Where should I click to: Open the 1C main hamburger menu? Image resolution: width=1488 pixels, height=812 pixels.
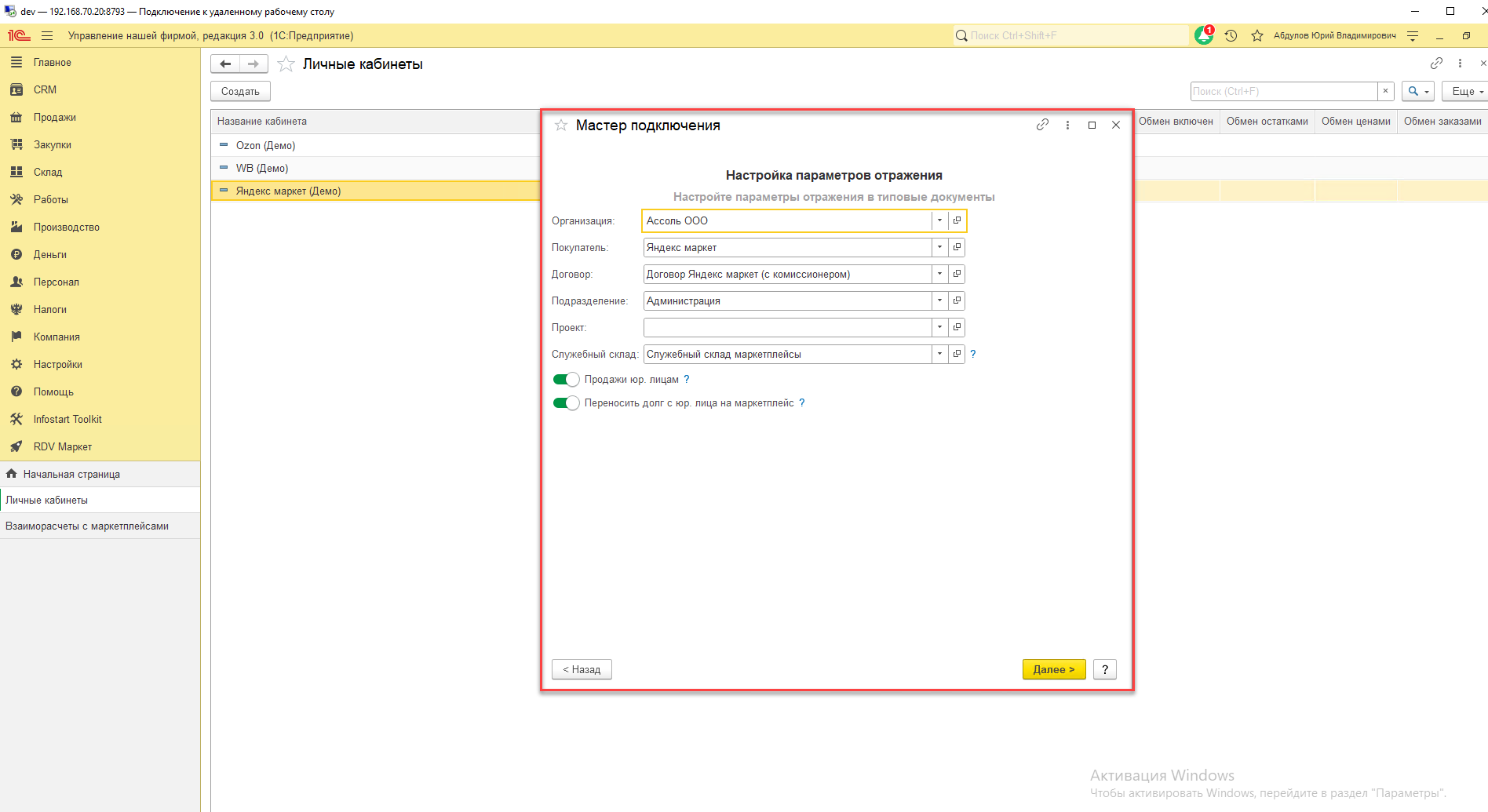(47, 35)
